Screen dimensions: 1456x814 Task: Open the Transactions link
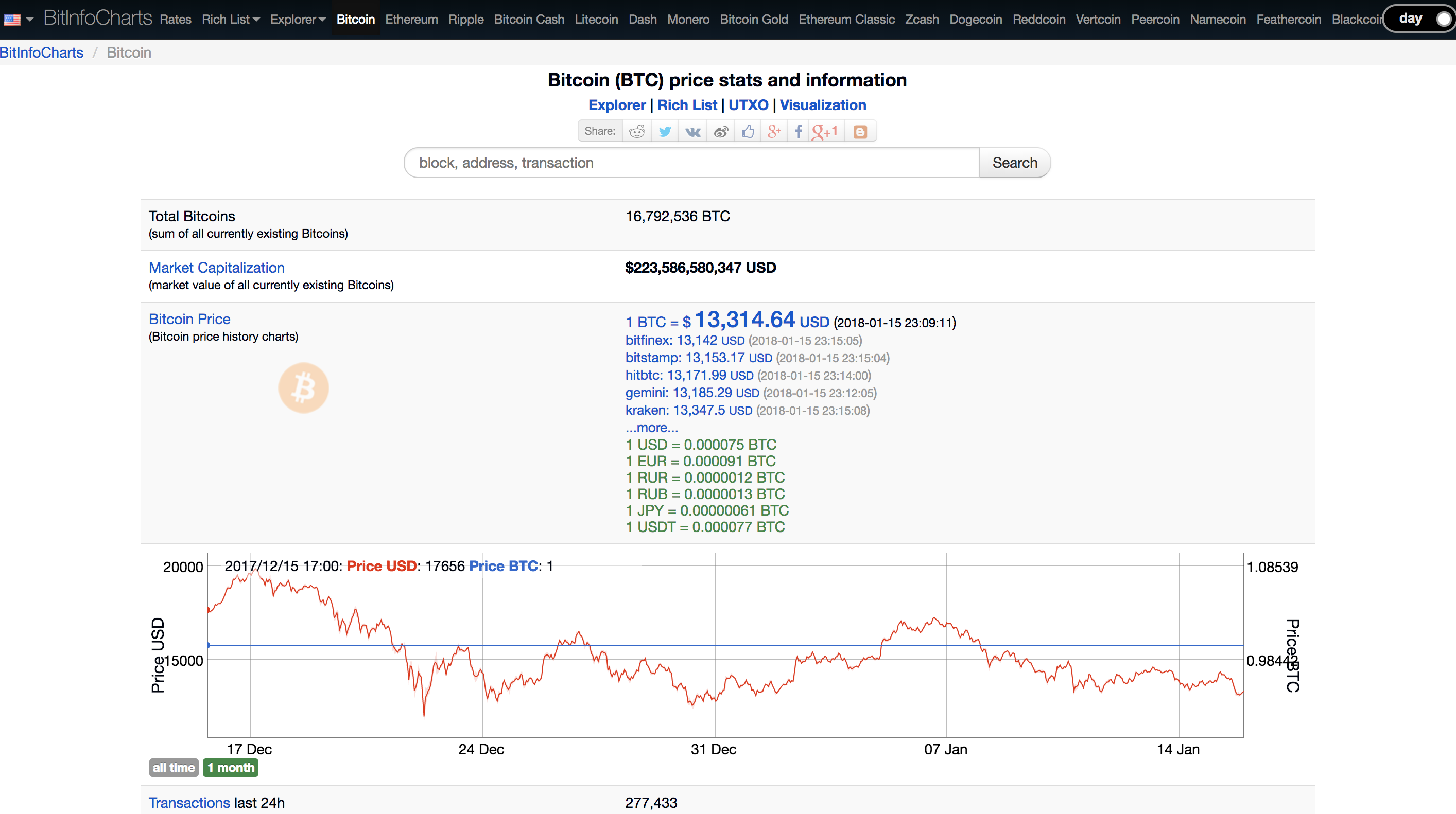tap(189, 803)
